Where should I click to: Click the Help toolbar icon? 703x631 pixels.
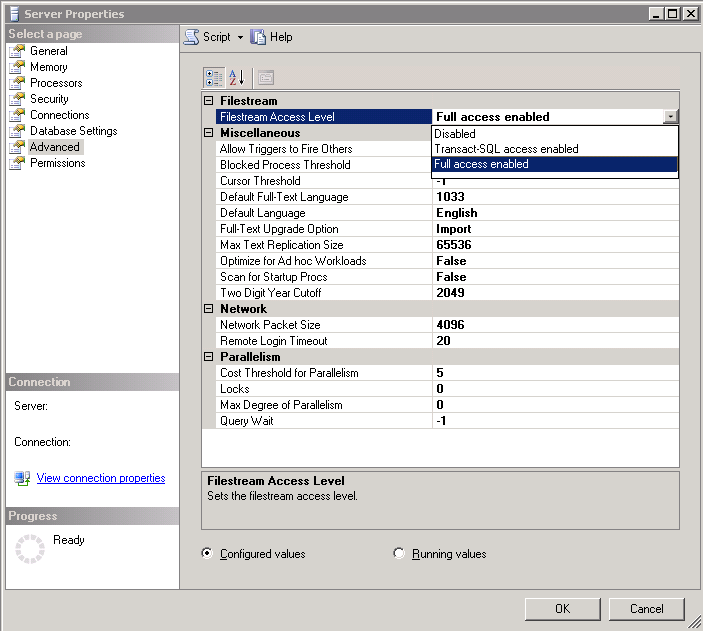258,37
